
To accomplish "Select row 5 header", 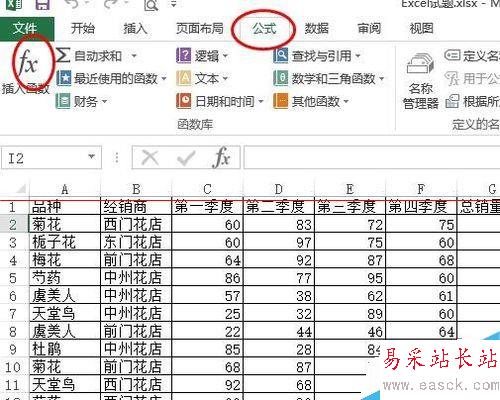I will [x=13, y=278].
